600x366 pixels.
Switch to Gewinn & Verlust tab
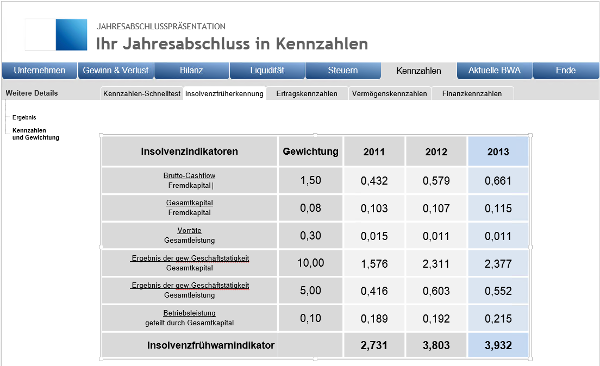[116, 70]
